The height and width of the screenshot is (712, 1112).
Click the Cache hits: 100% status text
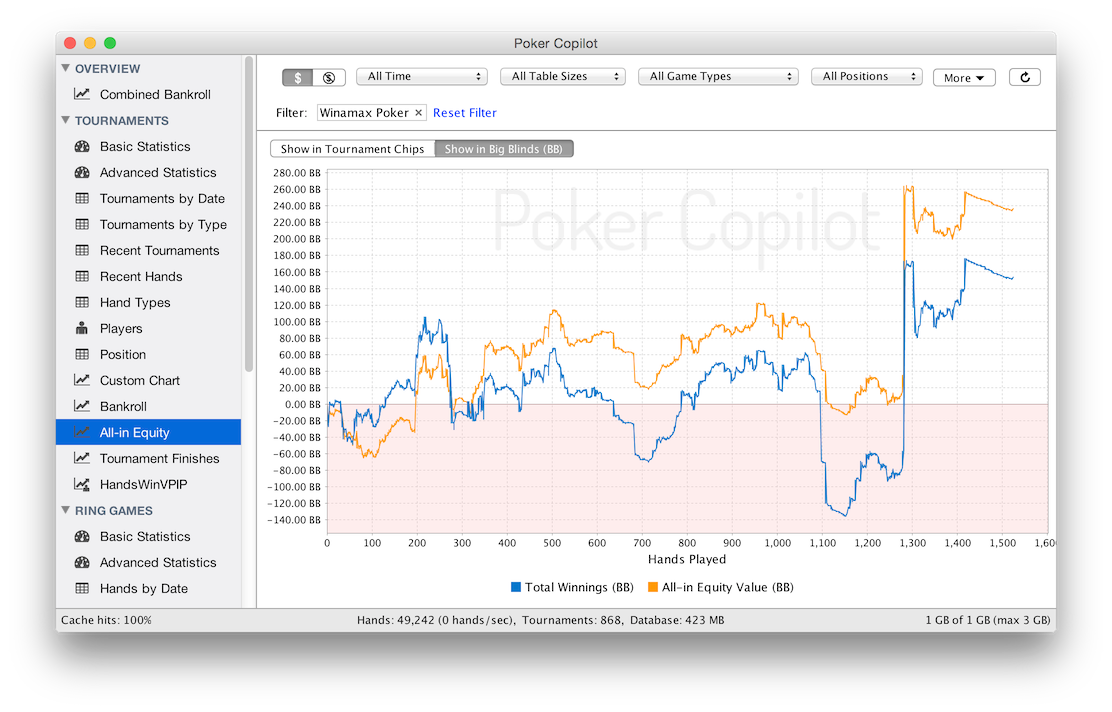(106, 620)
